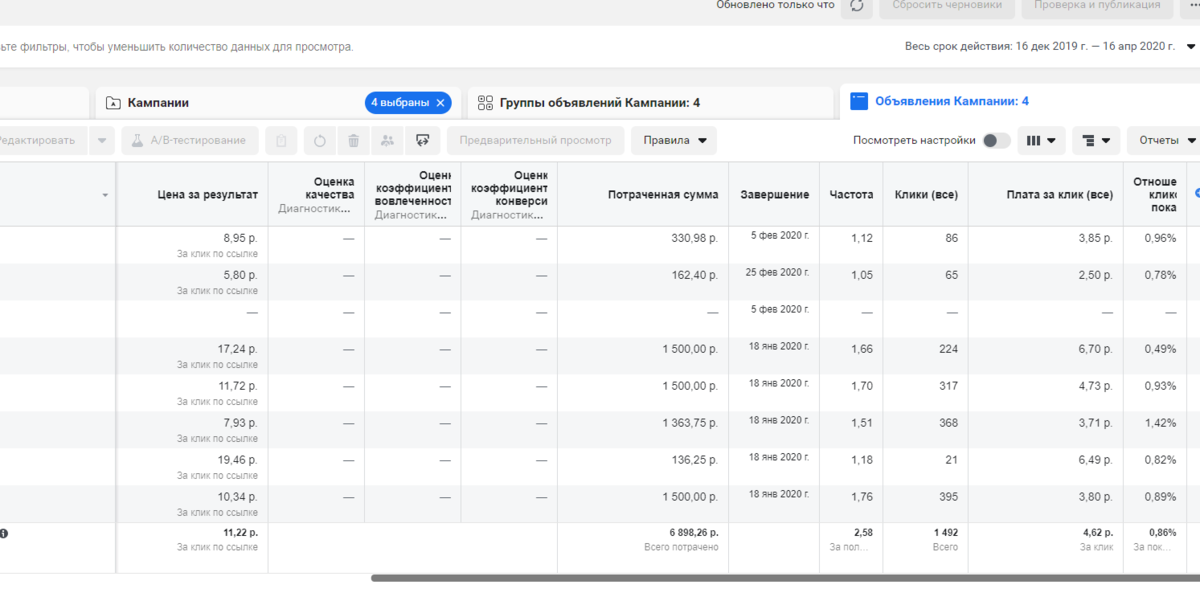Remove the '4 выбраны' selection filter

point(440,103)
